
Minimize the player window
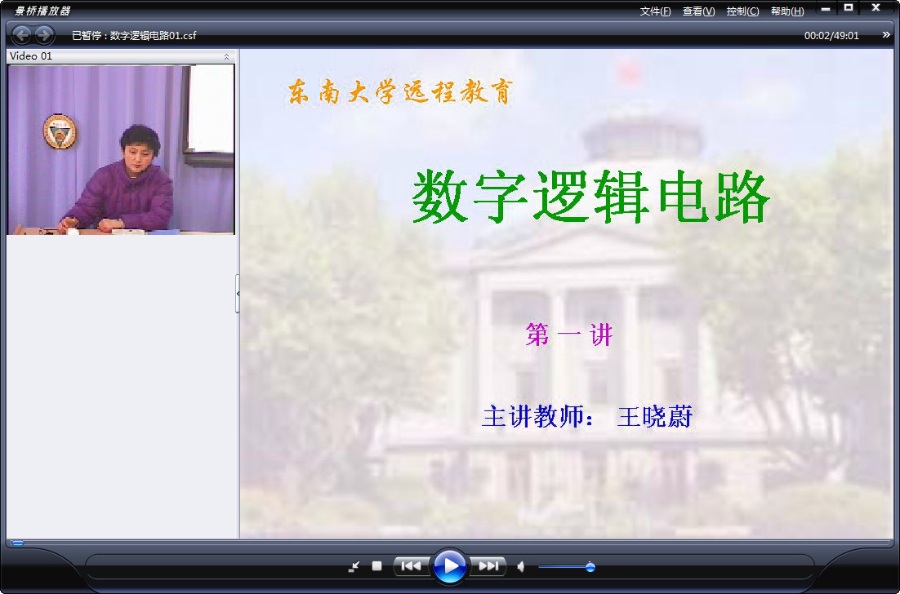coord(825,9)
